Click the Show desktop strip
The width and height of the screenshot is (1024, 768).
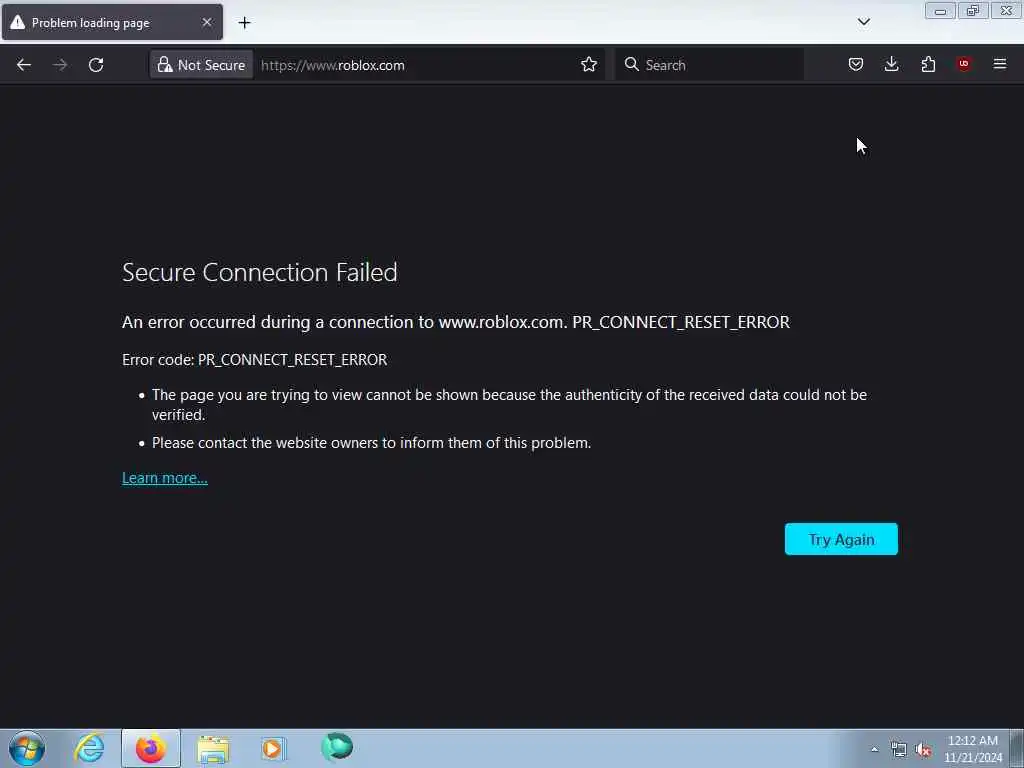pos(1017,749)
